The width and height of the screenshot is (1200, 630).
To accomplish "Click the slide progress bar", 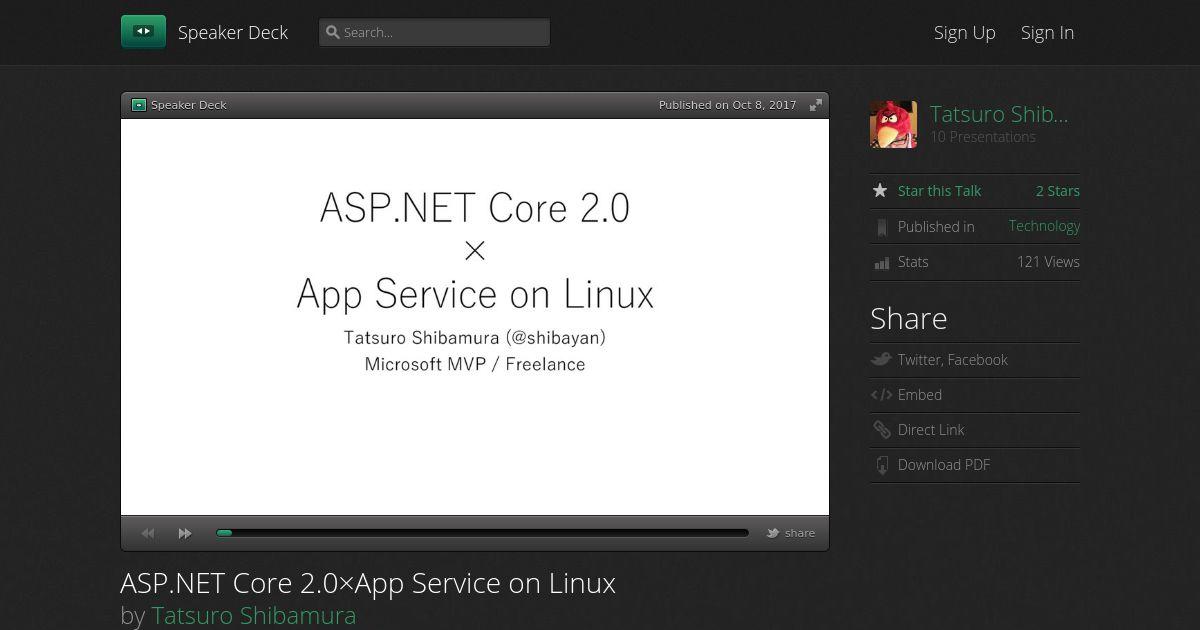I will [x=482, y=533].
